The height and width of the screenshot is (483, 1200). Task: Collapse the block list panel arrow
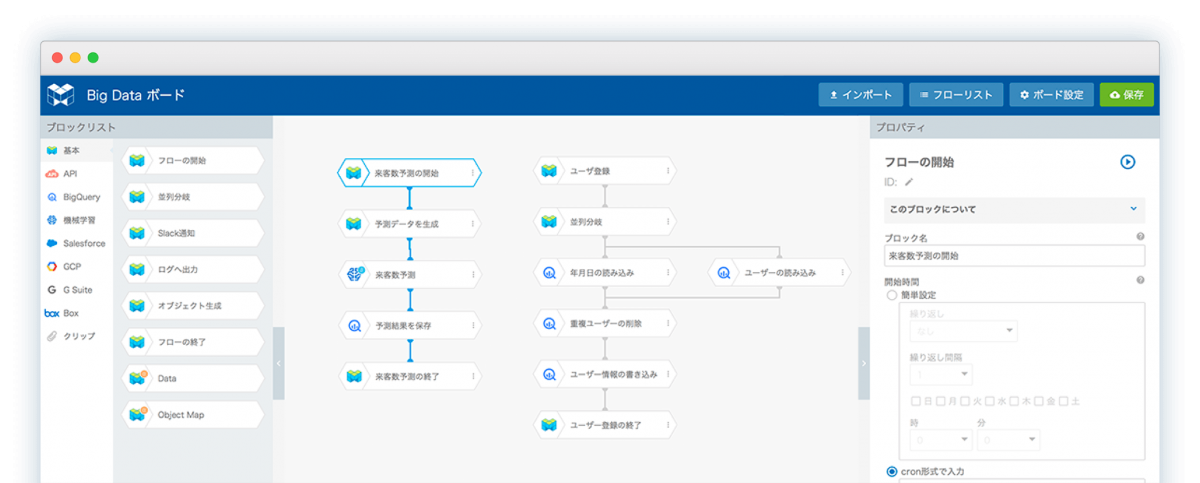(x=279, y=364)
